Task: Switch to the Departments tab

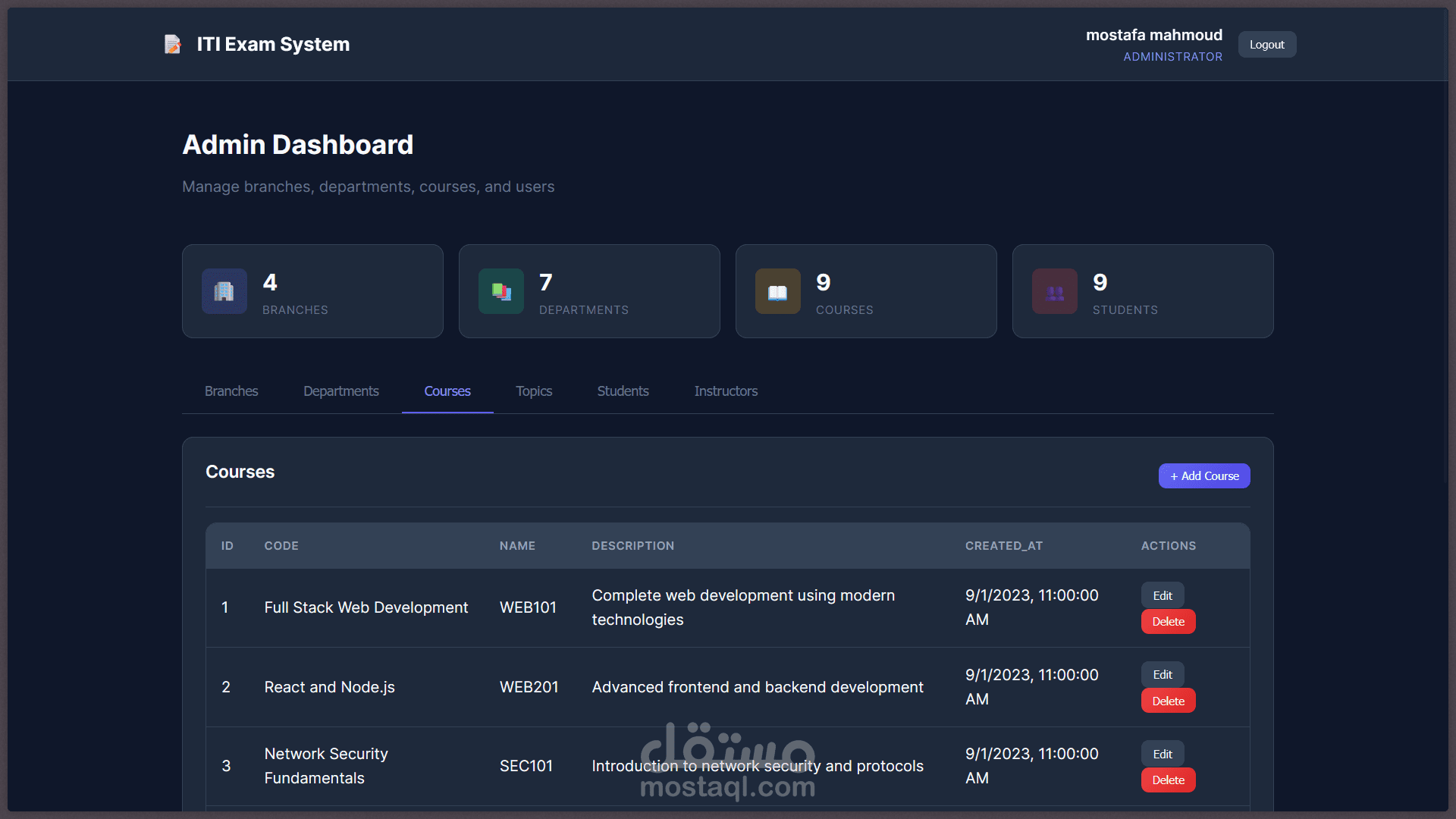Action: (340, 391)
